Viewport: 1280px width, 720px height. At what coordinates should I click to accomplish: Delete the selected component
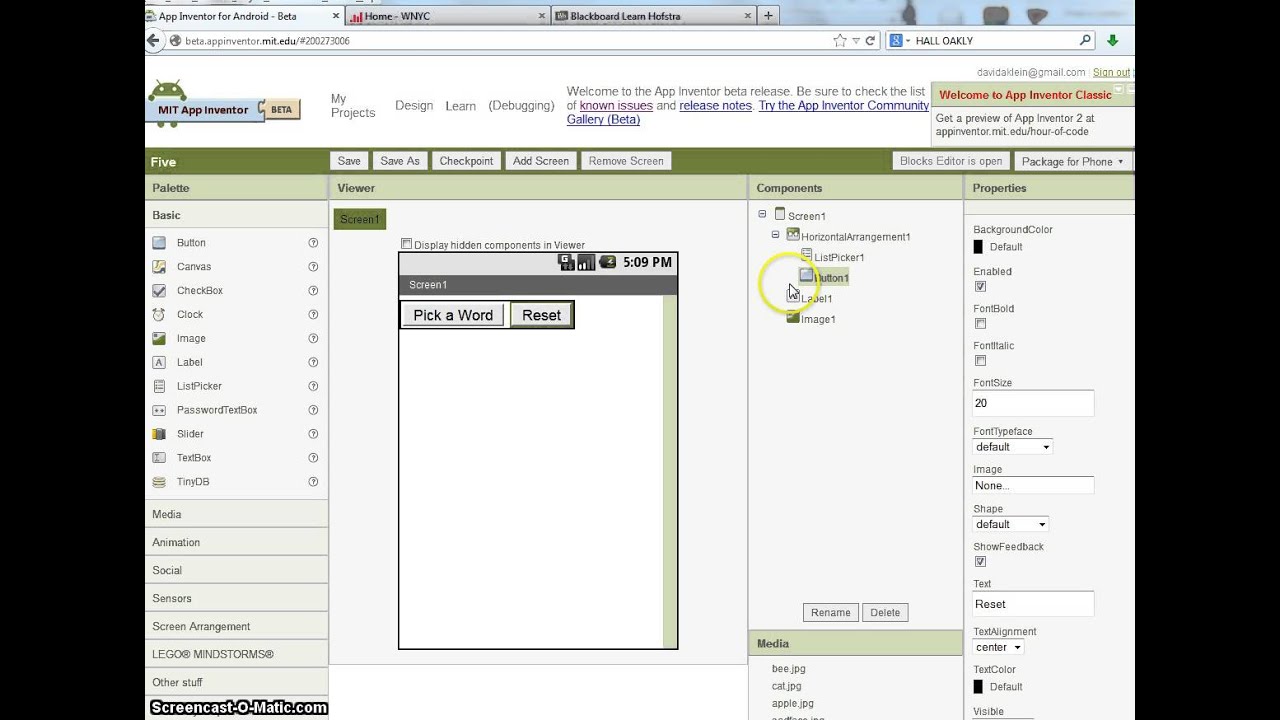click(x=885, y=612)
